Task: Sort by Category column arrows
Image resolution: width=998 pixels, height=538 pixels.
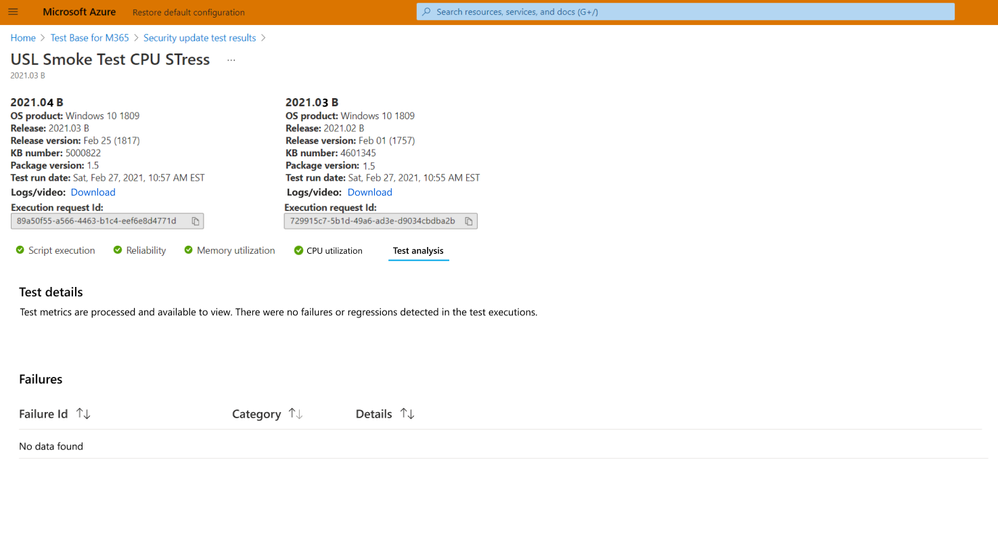Action: click(295, 414)
